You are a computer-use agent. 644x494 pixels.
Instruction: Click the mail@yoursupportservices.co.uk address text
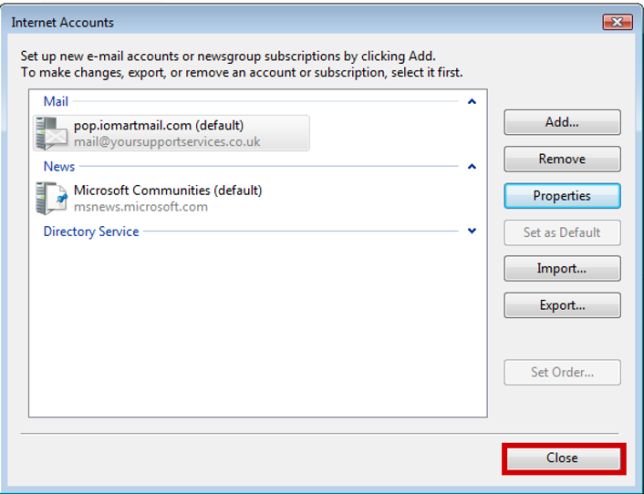(x=167, y=142)
